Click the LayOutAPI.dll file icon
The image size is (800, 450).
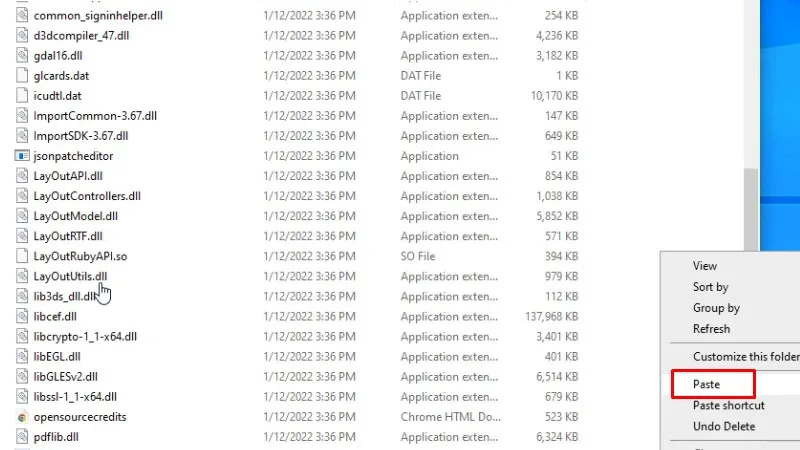pyautogui.click(x=23, y=176)
